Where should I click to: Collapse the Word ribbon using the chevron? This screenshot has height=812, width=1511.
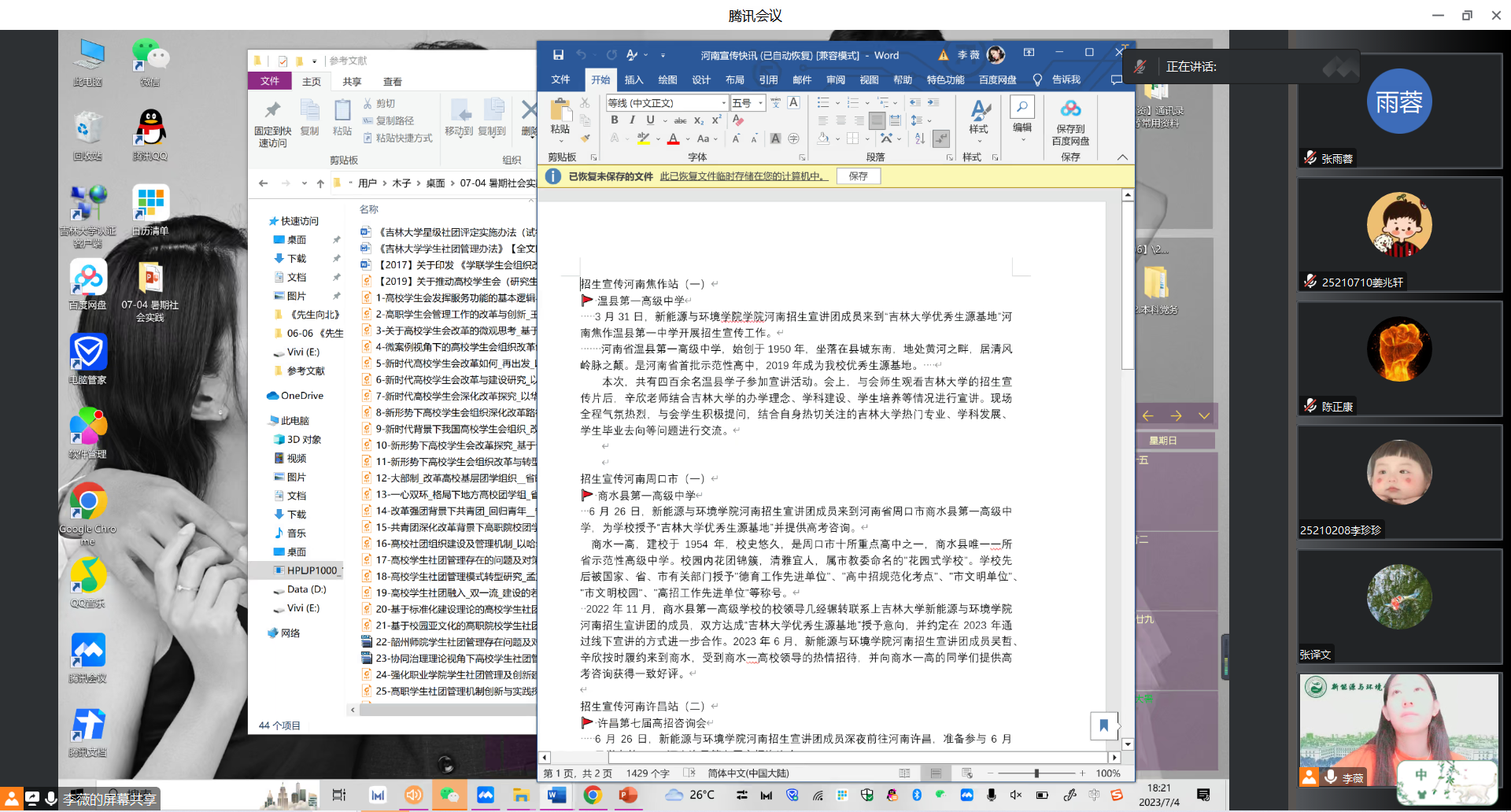[1122, 157]
